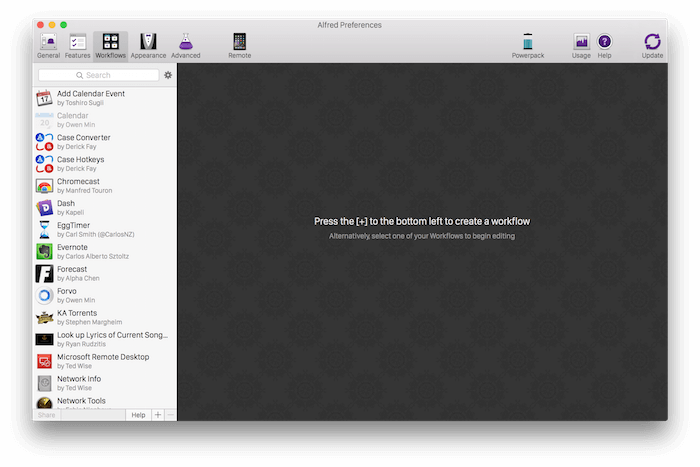Open the Usage statistics tab
The image size is (700, 467).
click(x=581, y=46)
